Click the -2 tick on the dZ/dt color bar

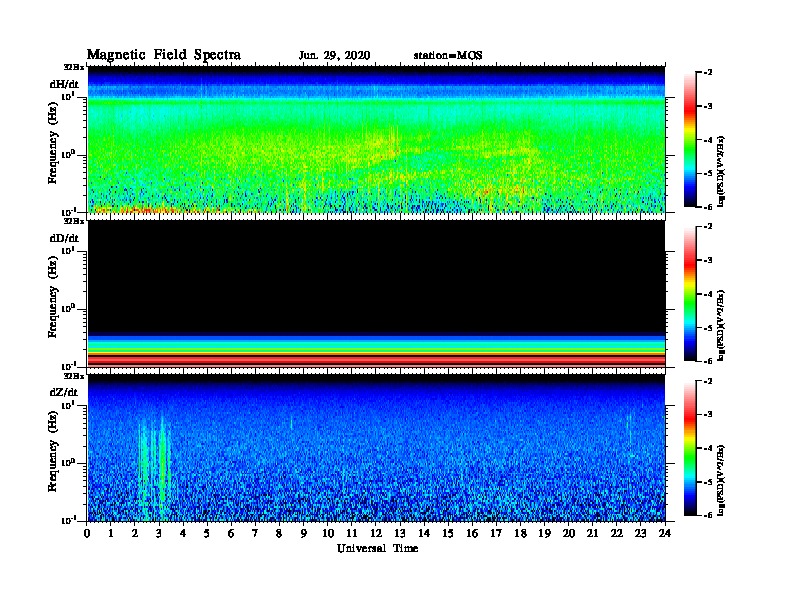708,381
